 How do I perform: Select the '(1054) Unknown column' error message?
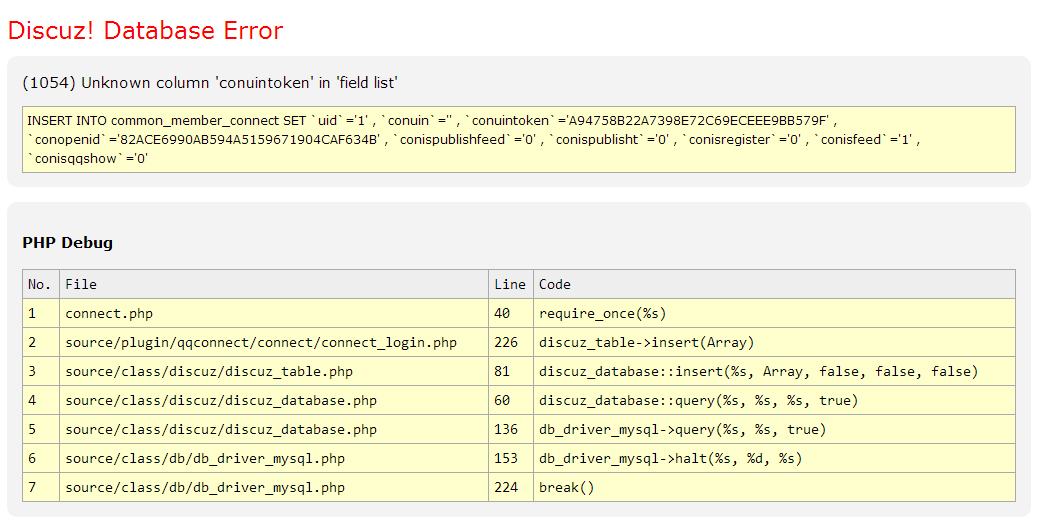210,83
